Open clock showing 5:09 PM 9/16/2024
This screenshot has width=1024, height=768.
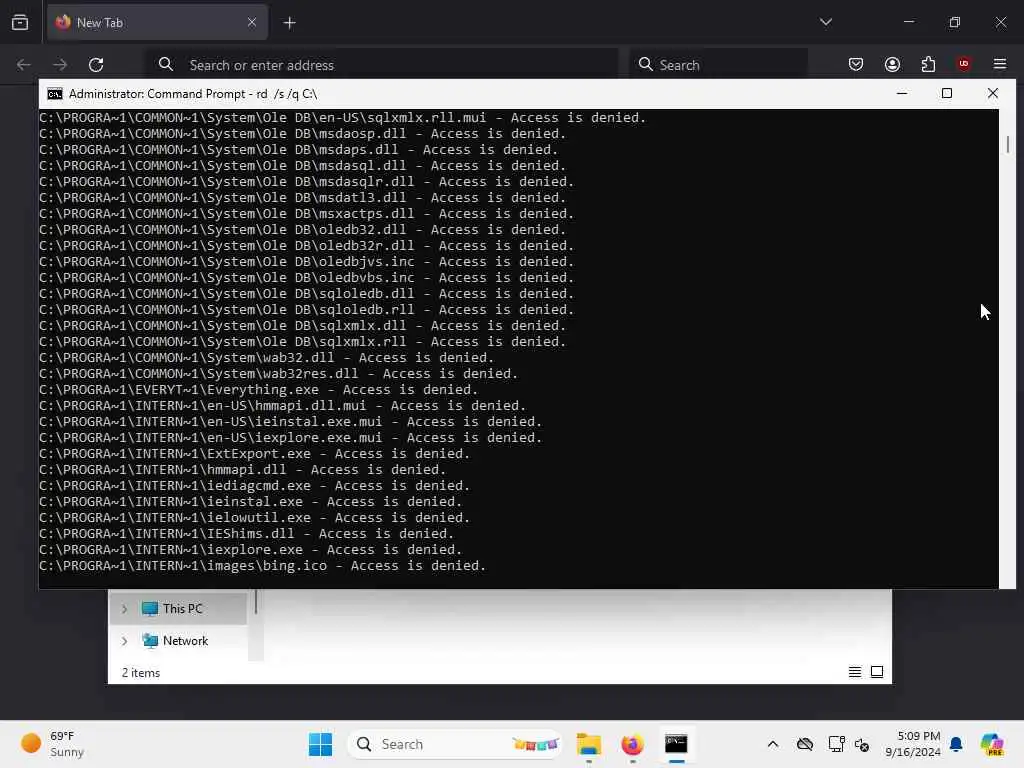point(913,744)
